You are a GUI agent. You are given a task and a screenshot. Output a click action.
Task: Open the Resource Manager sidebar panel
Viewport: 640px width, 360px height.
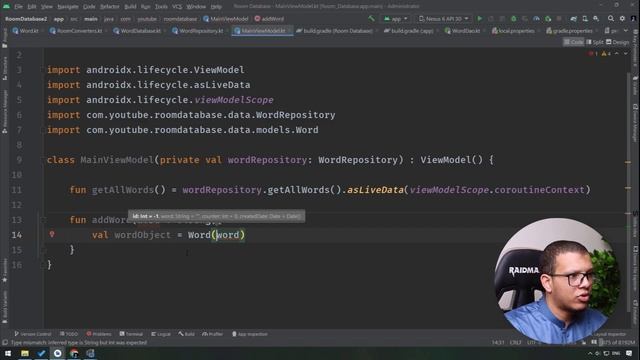click(x=4, y=111)
